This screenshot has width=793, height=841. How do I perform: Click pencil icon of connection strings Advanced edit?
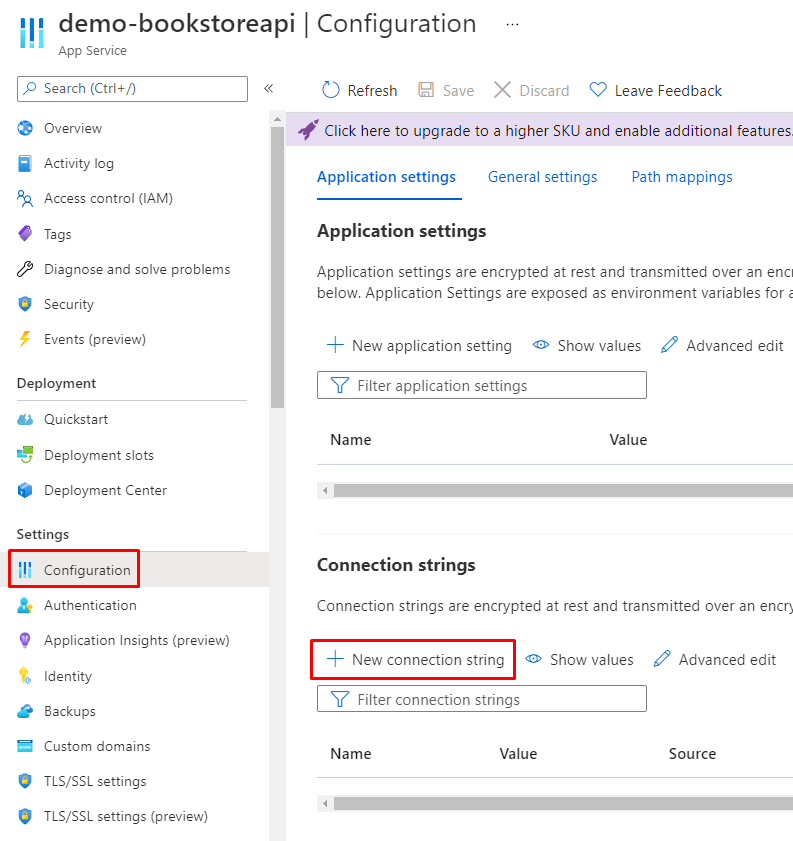click(x=662, y=658)
